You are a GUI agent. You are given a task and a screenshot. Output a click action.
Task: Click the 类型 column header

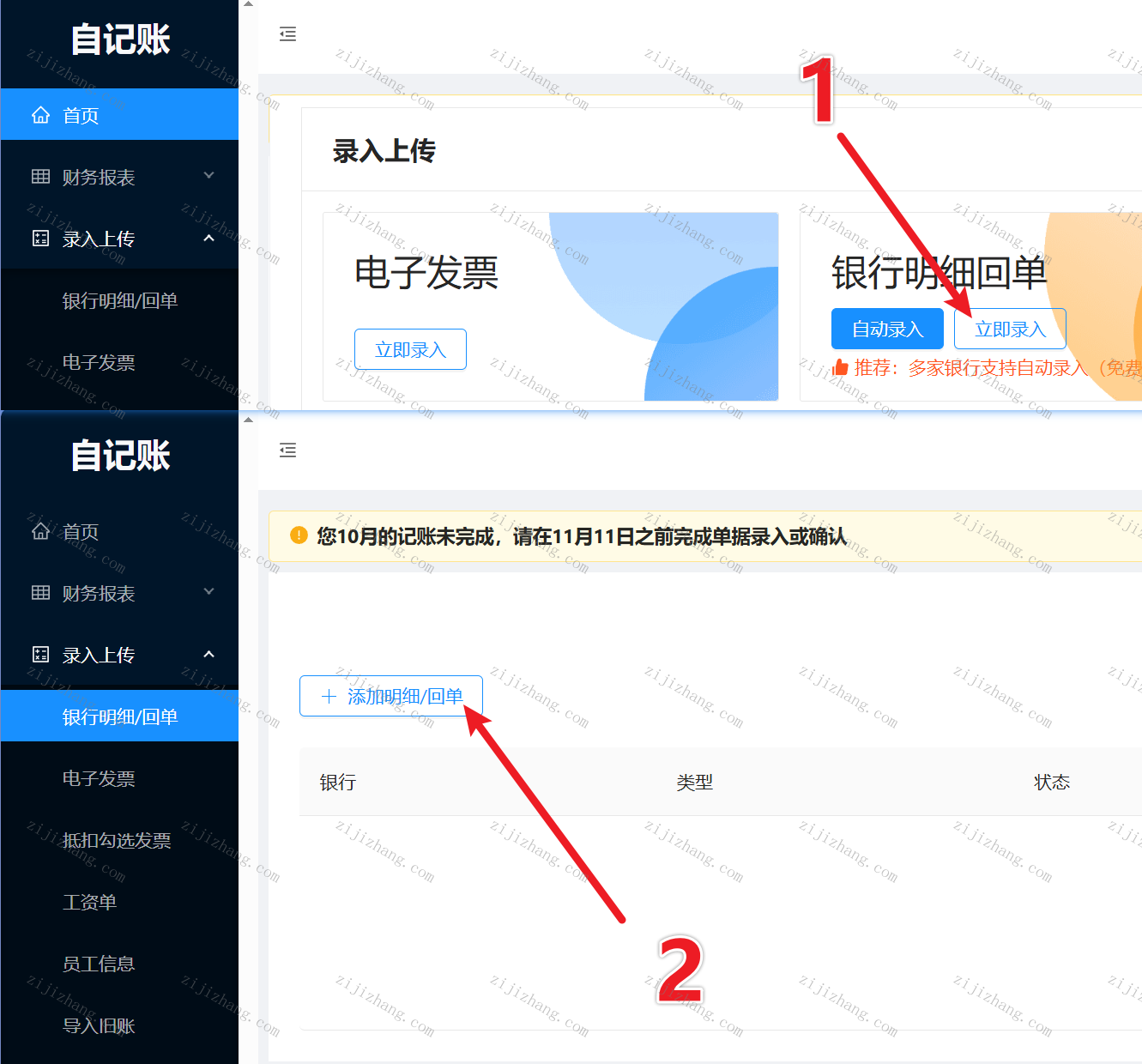(x=694, y=782)
